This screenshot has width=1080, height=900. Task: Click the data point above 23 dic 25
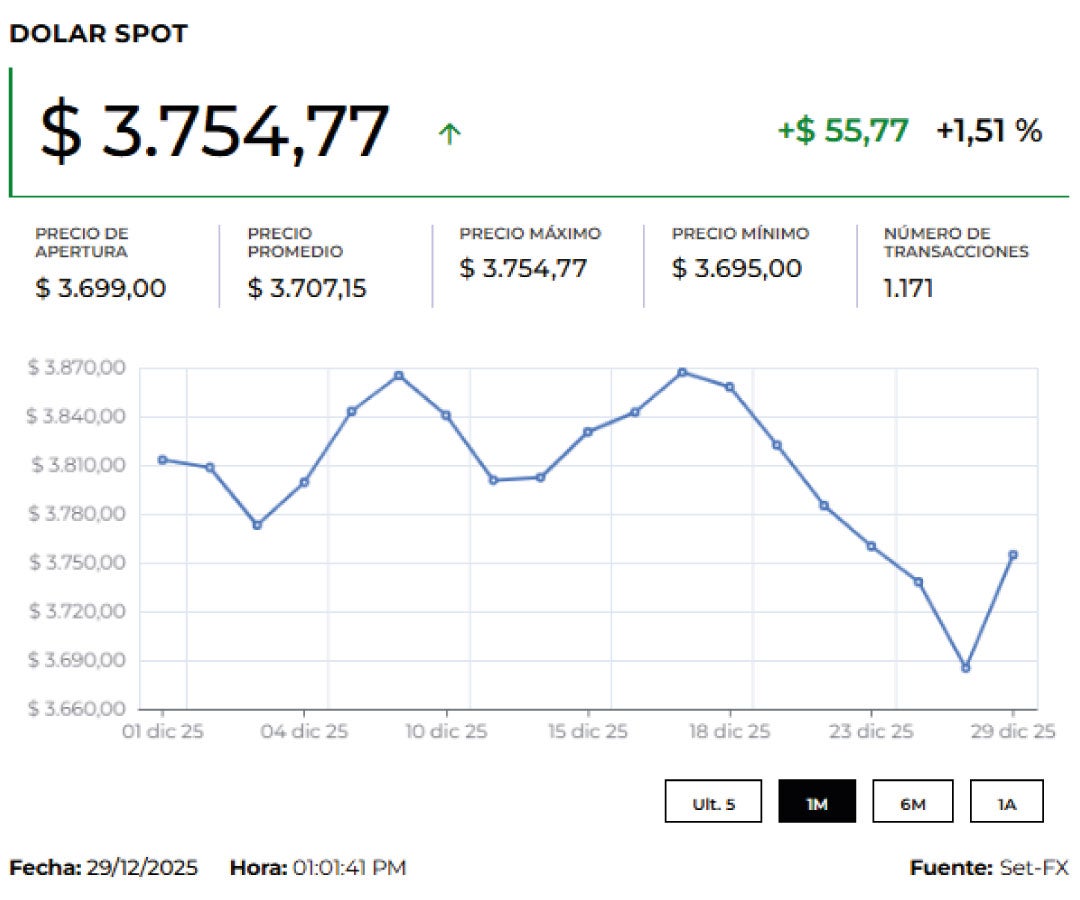871,546
